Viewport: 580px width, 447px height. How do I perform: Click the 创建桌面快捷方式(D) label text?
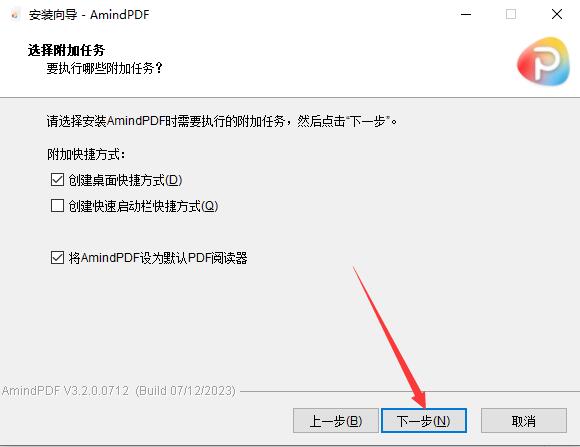click(125, 180)
